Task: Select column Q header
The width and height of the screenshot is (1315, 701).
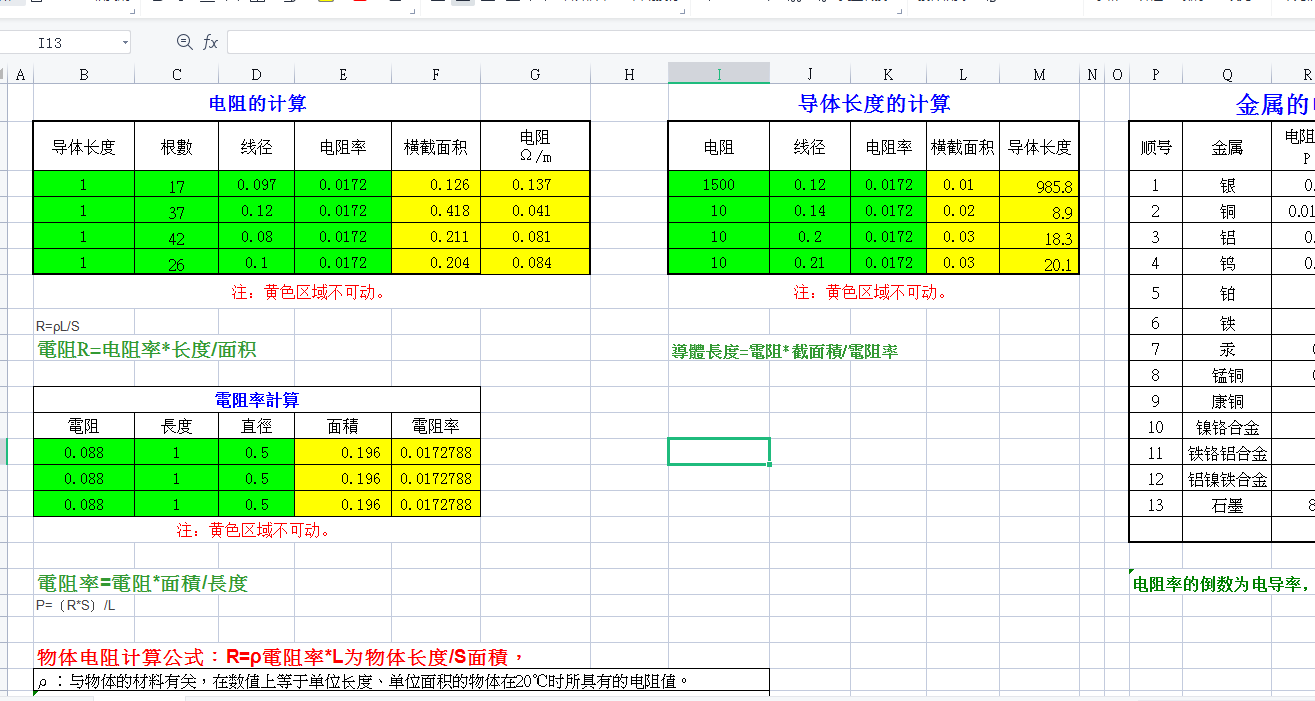Action: click(1227, 74)
